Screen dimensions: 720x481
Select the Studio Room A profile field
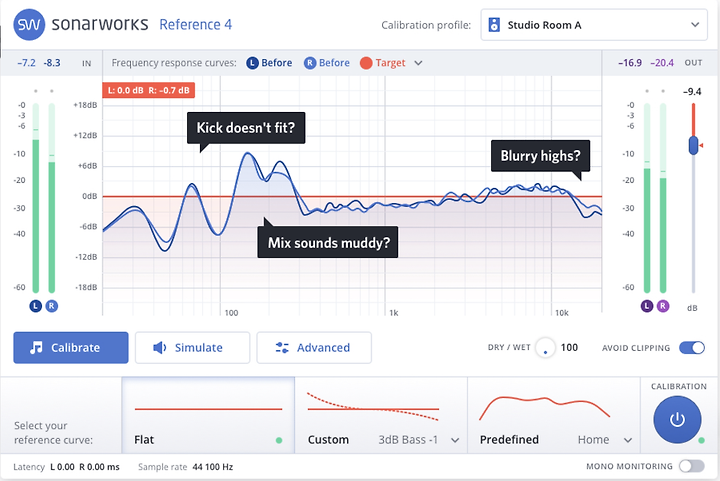tap(594, 25)
